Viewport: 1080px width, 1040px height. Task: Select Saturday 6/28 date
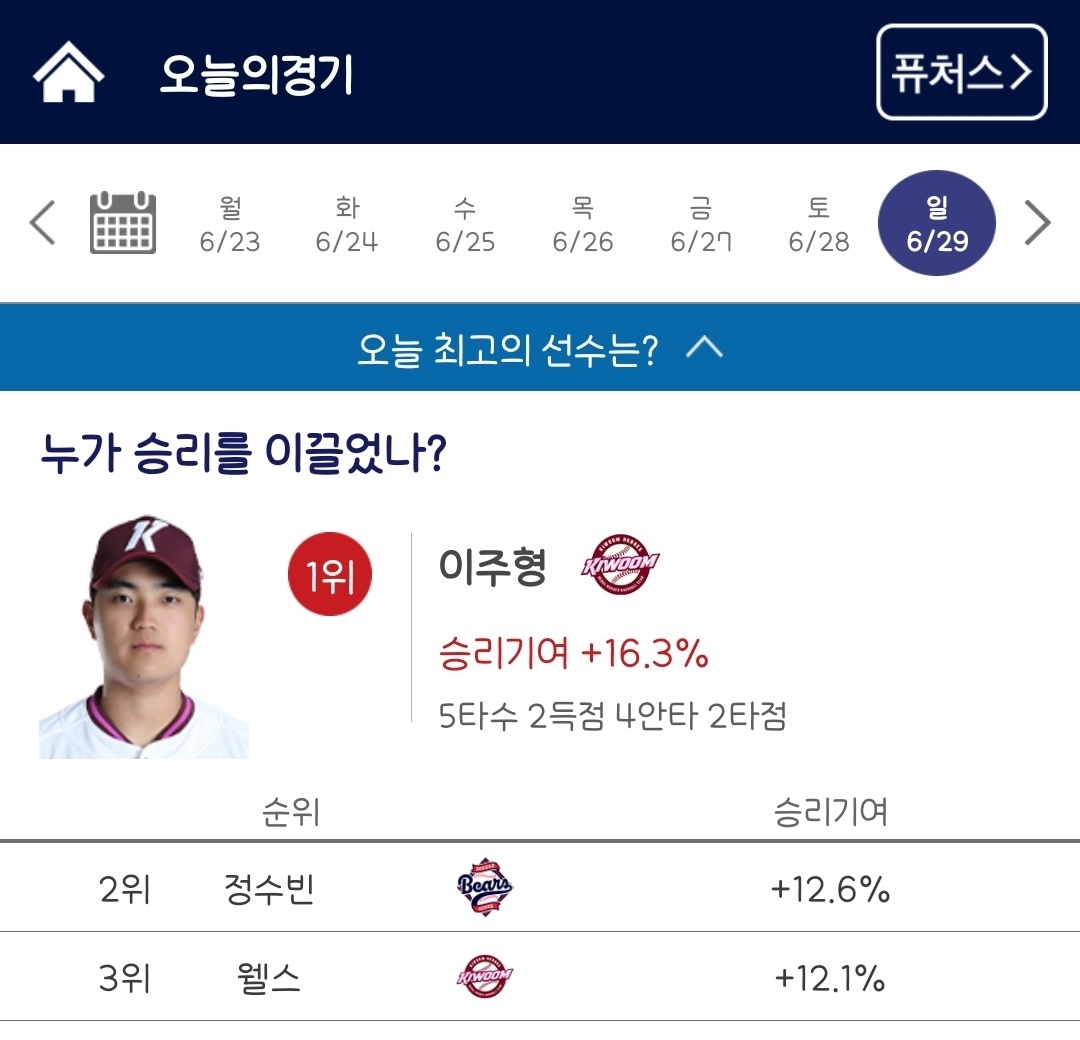click(x=819, y=224)
